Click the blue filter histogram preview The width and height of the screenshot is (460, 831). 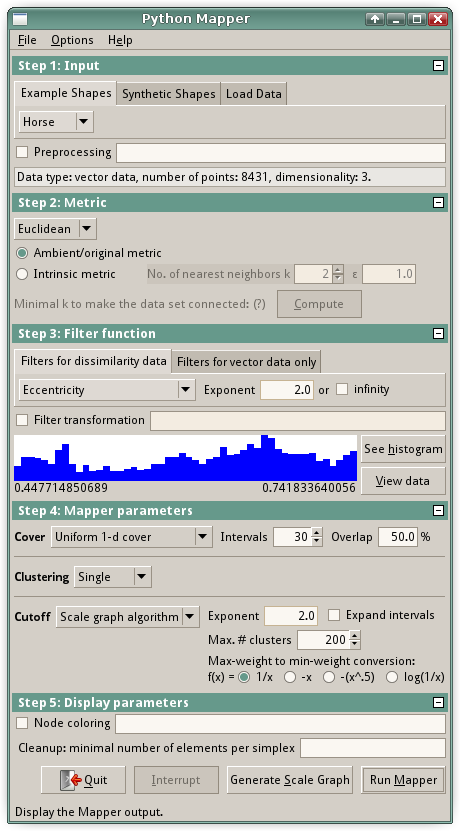(x=185, y=458)
